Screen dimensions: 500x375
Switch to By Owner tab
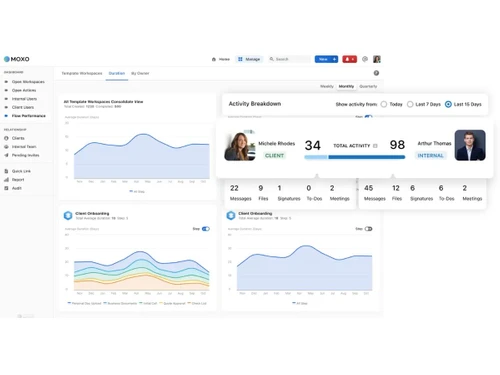[x=140, y=73]
